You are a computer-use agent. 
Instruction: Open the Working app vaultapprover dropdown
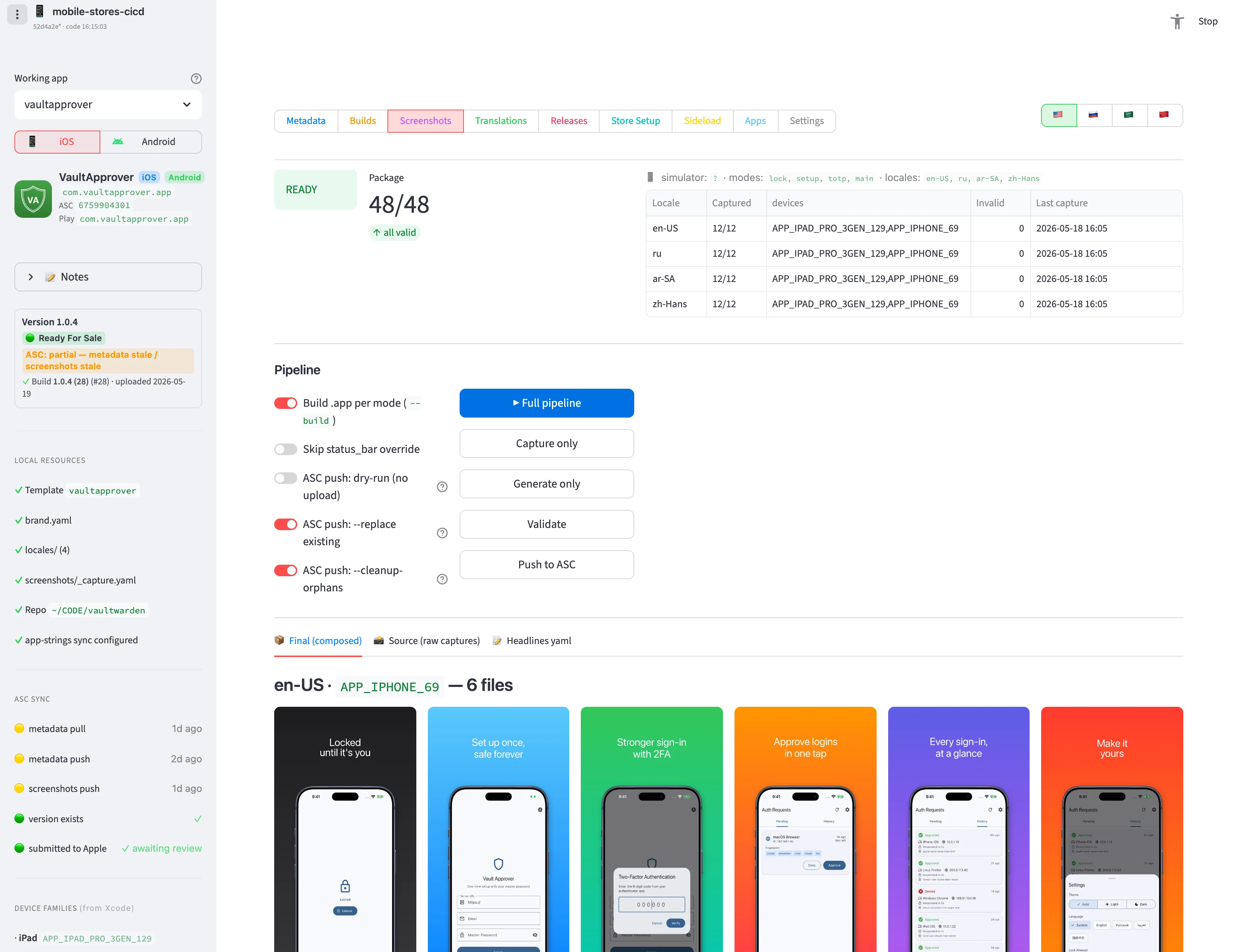click(108, 105)
